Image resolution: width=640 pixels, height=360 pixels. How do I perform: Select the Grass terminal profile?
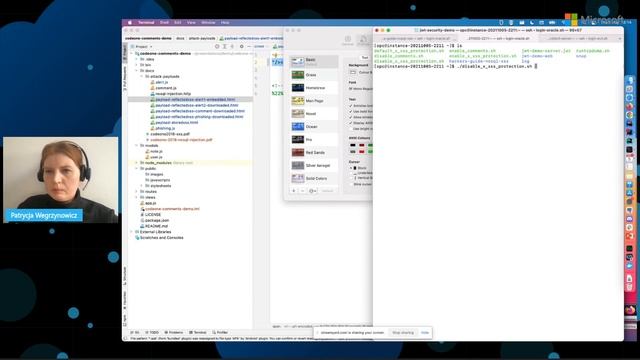314,75
